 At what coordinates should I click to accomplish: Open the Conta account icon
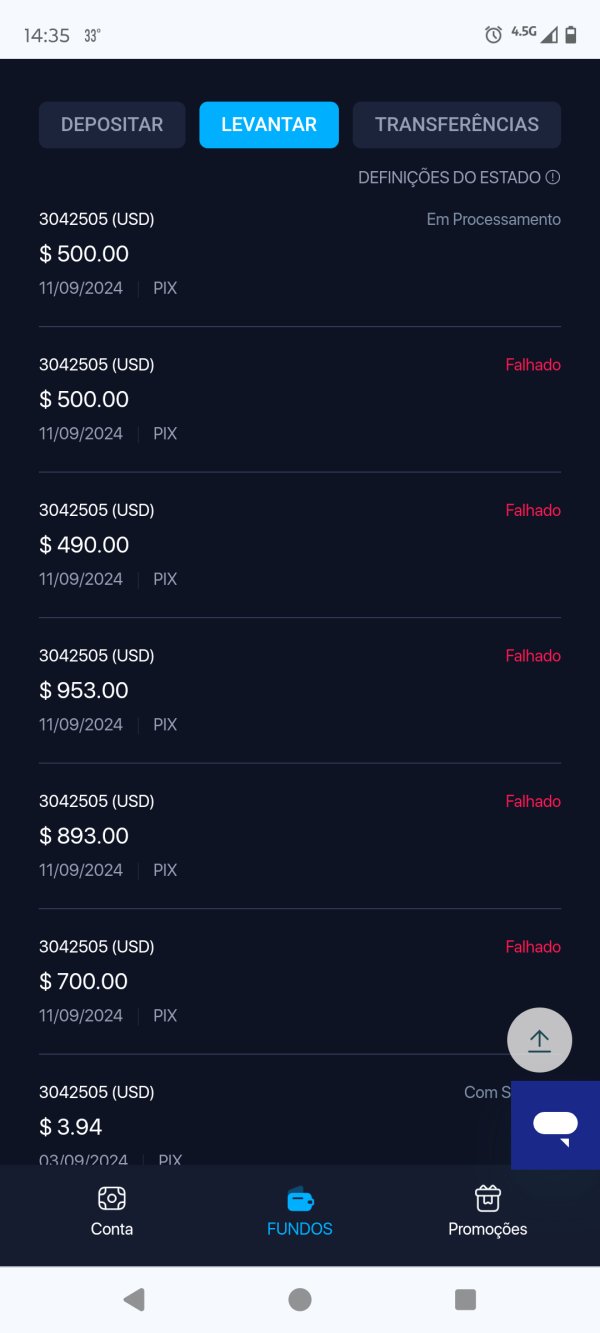click(x=111, y=1198)
